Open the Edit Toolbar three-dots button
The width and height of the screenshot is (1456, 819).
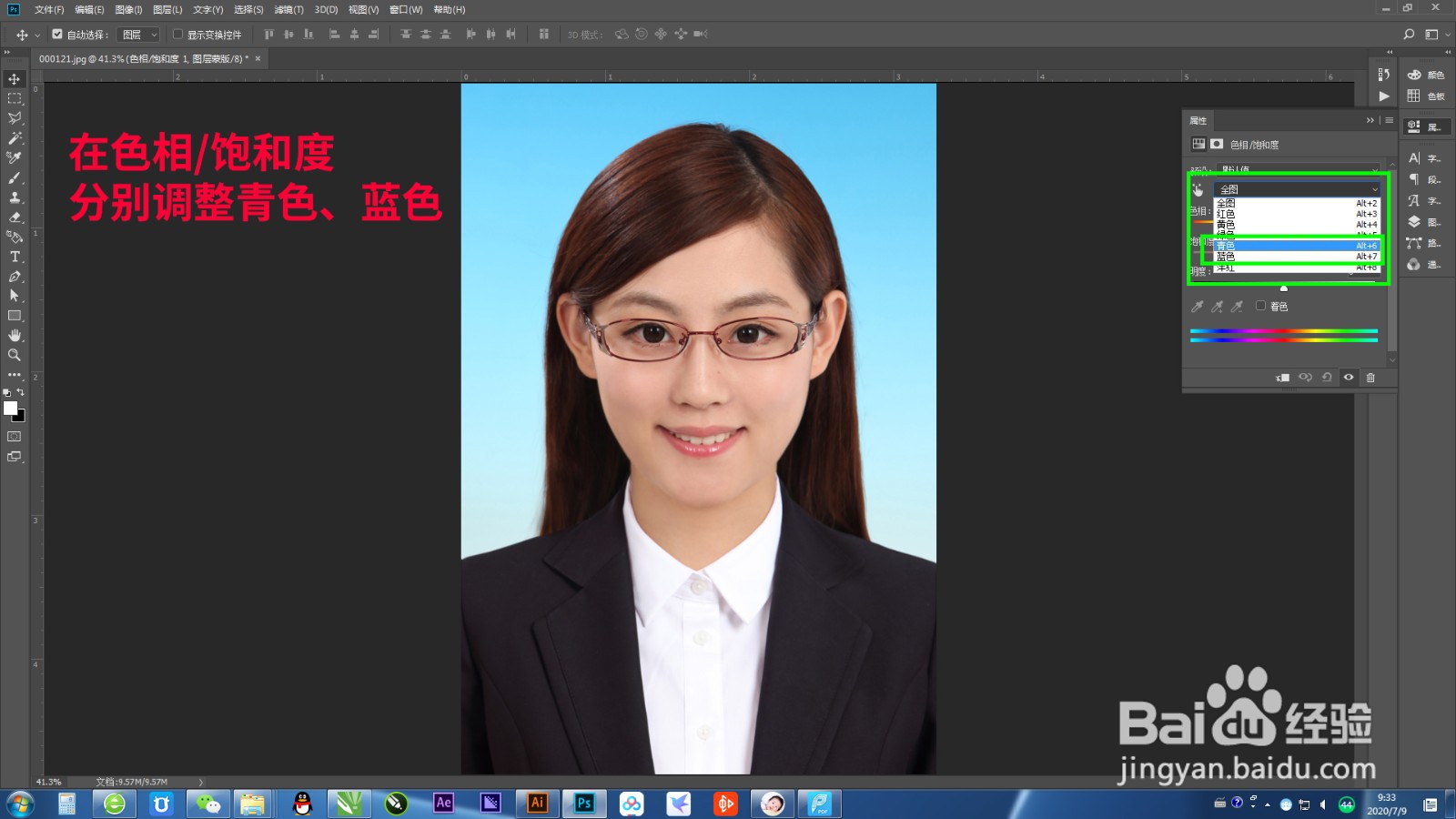[15, 375]
